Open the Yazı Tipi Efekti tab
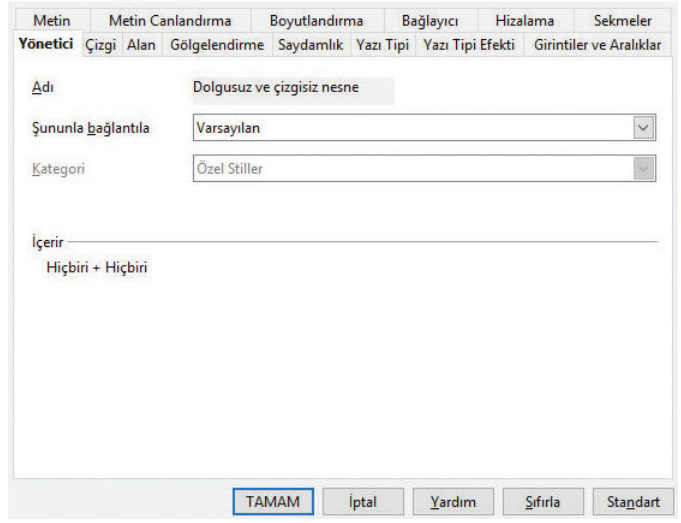The width and height of the screenshot is (681, 523). [x=468, y=46]
